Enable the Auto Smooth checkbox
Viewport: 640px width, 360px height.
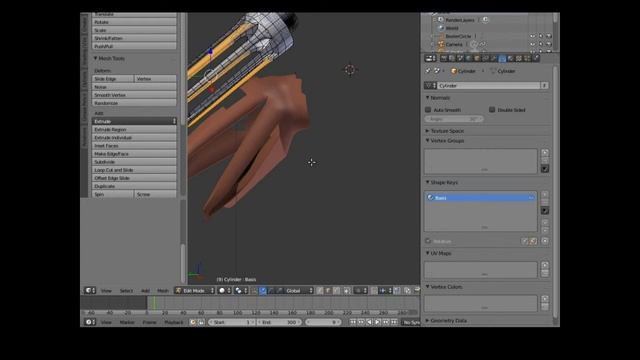pyautogui.click(x=428, y=110)
